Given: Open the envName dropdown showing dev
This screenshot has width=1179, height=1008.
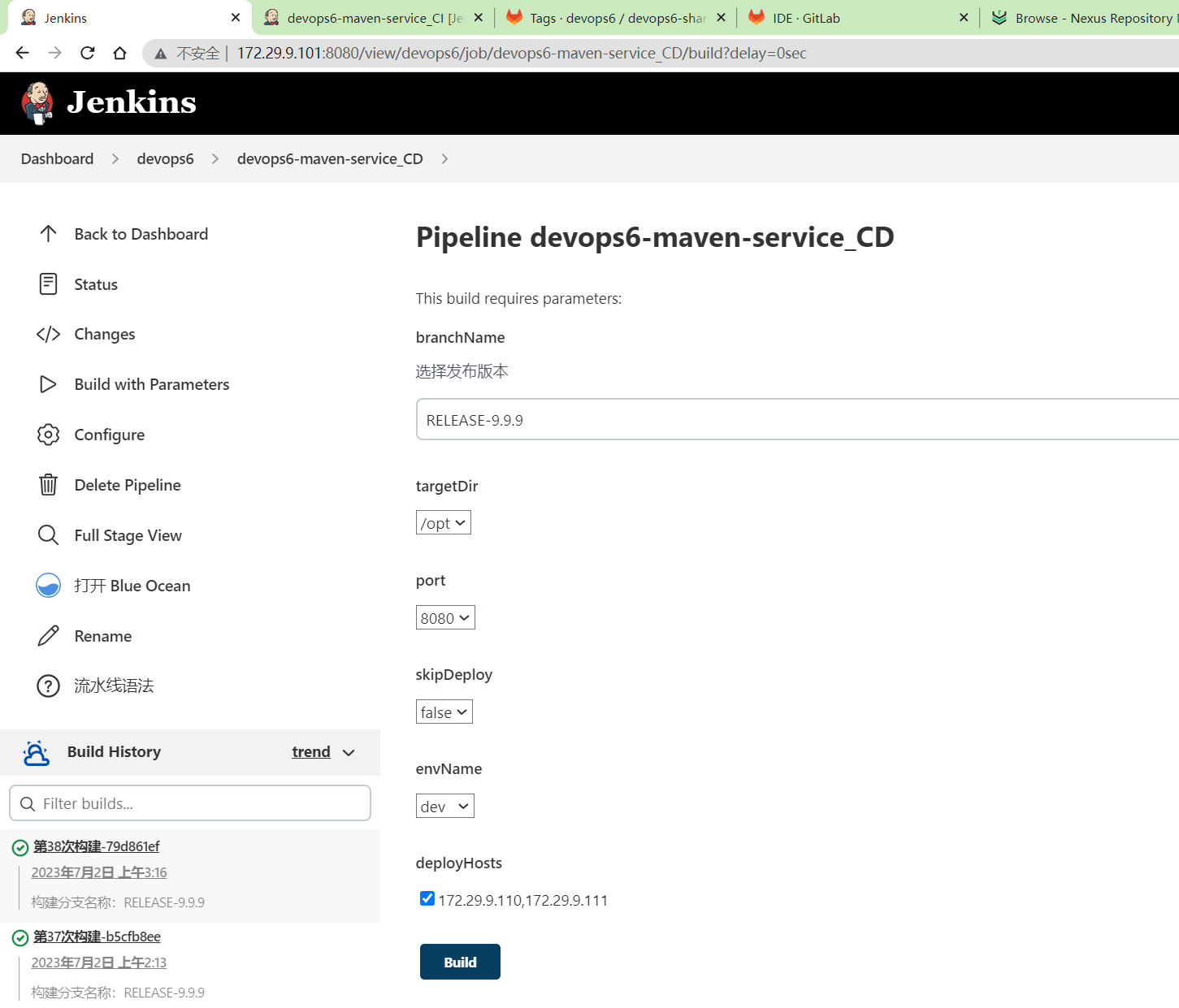Looking at the screenshot, I should [x=445, y=807].
